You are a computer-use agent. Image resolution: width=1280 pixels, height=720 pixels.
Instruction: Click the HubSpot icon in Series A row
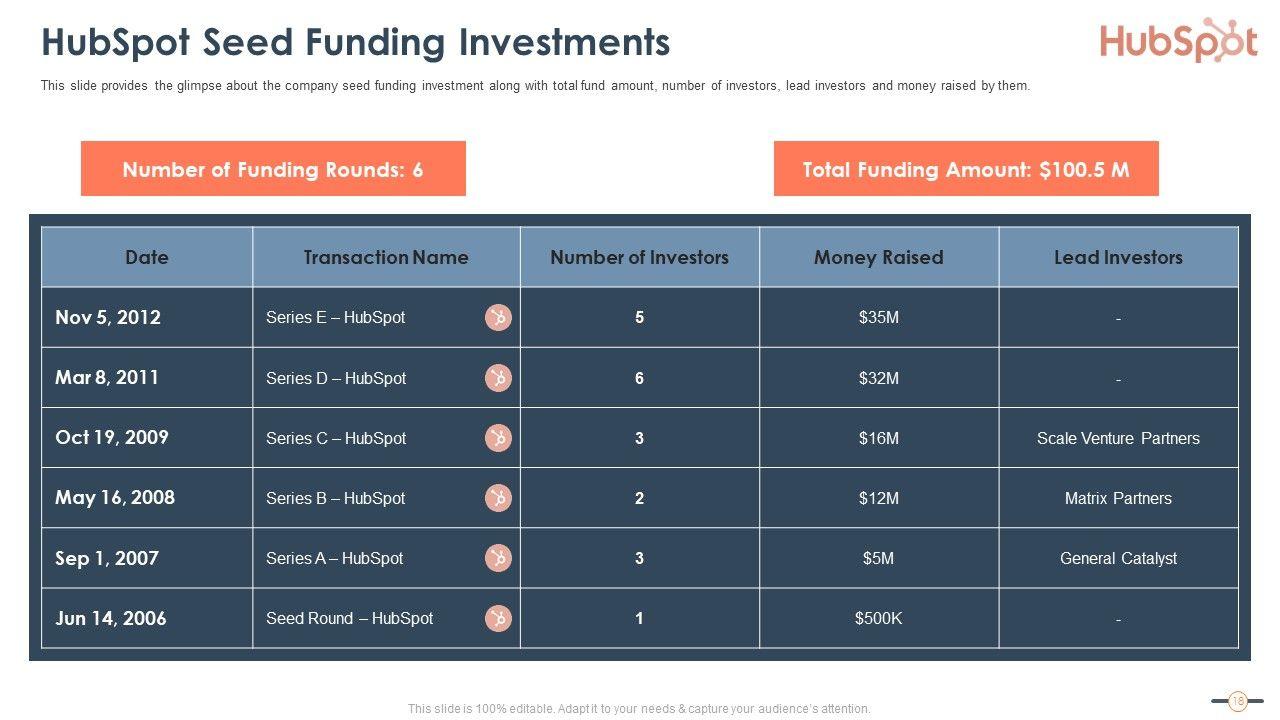498,558
